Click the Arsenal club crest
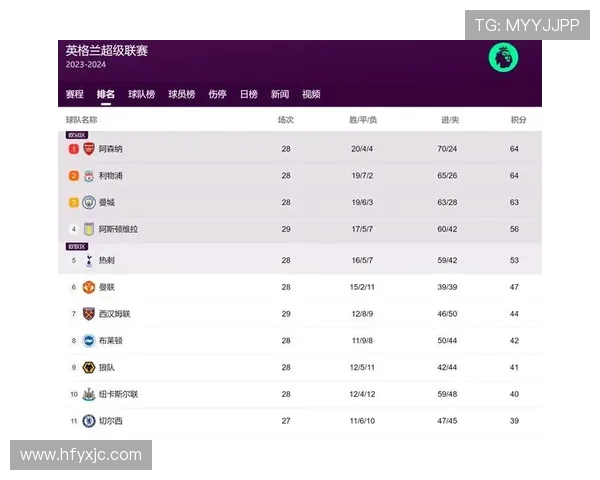600x480 pixels. (89, 149)
